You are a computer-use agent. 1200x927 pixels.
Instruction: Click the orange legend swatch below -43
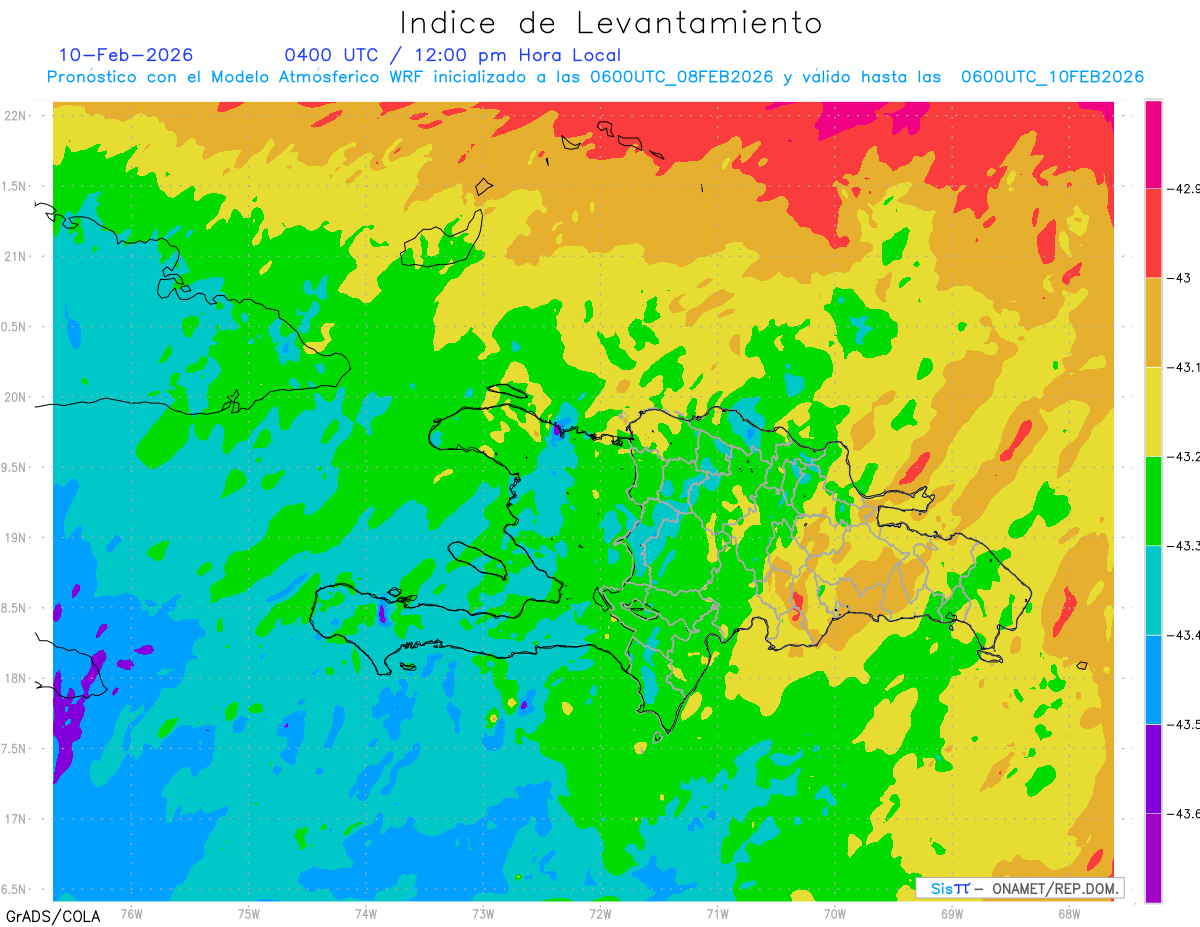[x=1153, y=322]
